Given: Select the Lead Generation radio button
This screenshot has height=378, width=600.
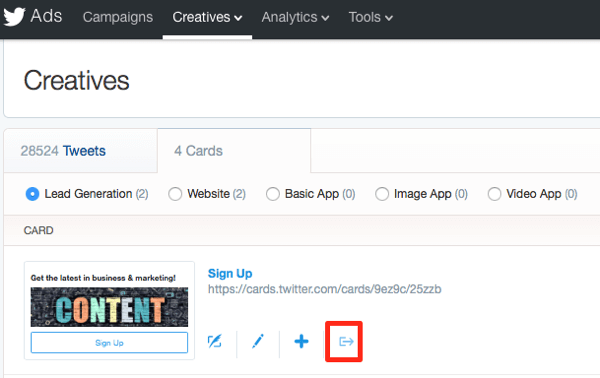Looking at the screenshot, I should coord(33,194).
